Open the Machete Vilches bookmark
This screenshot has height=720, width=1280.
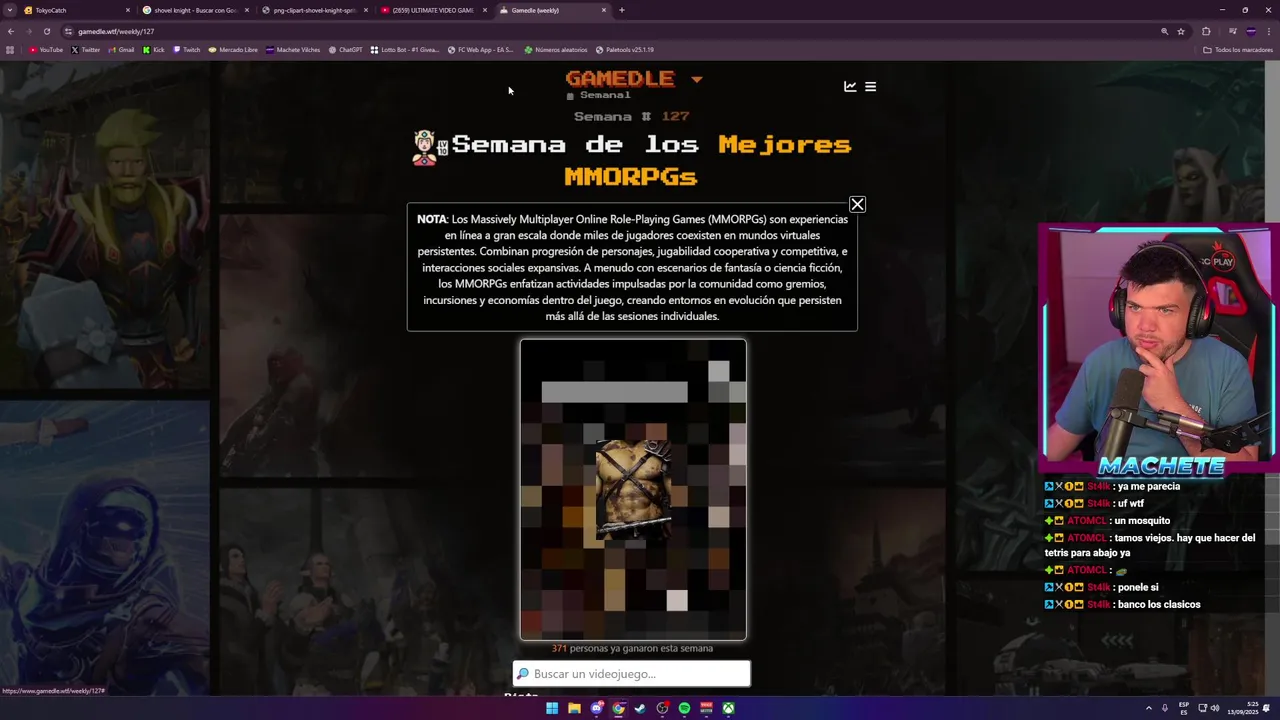[x=293, y=50]
